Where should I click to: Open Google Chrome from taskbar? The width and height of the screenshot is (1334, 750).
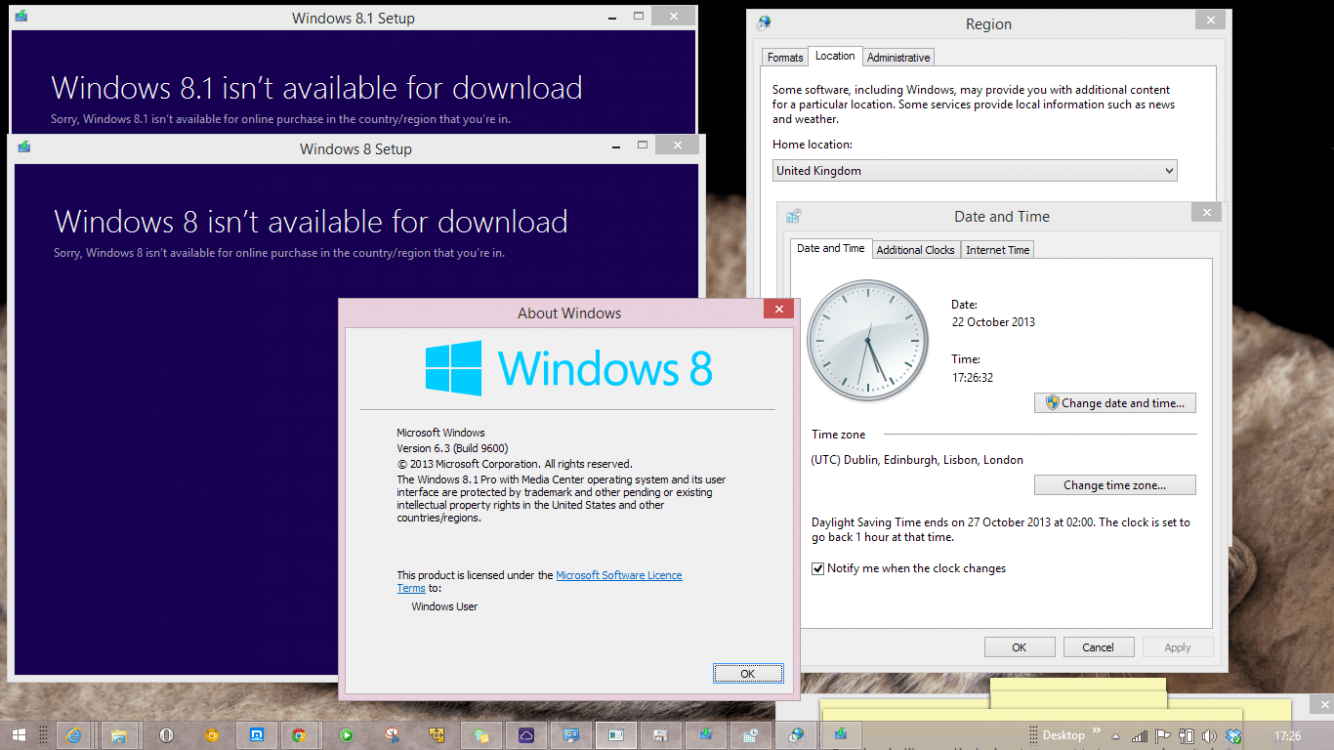(298, 735)
